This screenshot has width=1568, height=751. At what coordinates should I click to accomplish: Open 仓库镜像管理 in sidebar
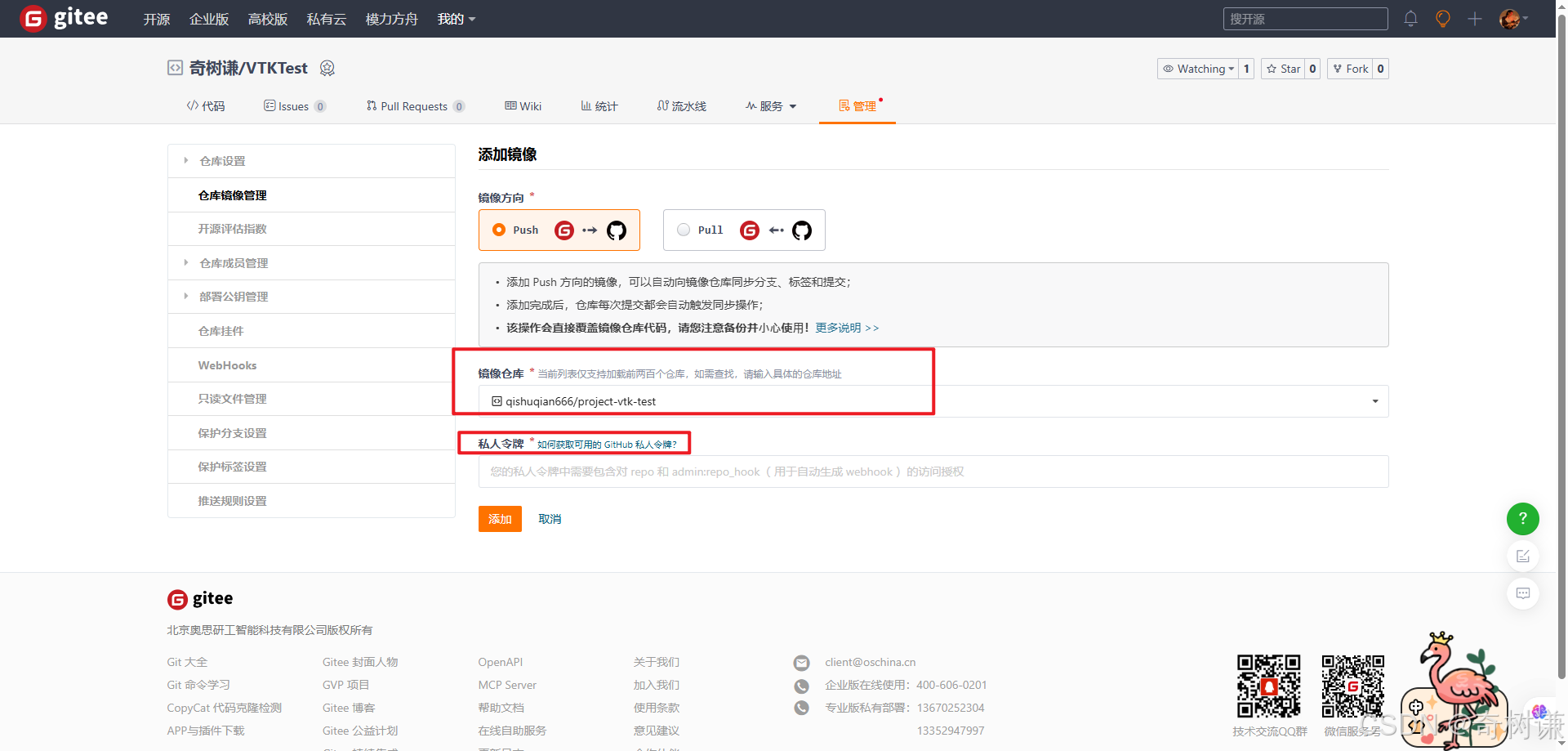[311, 195]
